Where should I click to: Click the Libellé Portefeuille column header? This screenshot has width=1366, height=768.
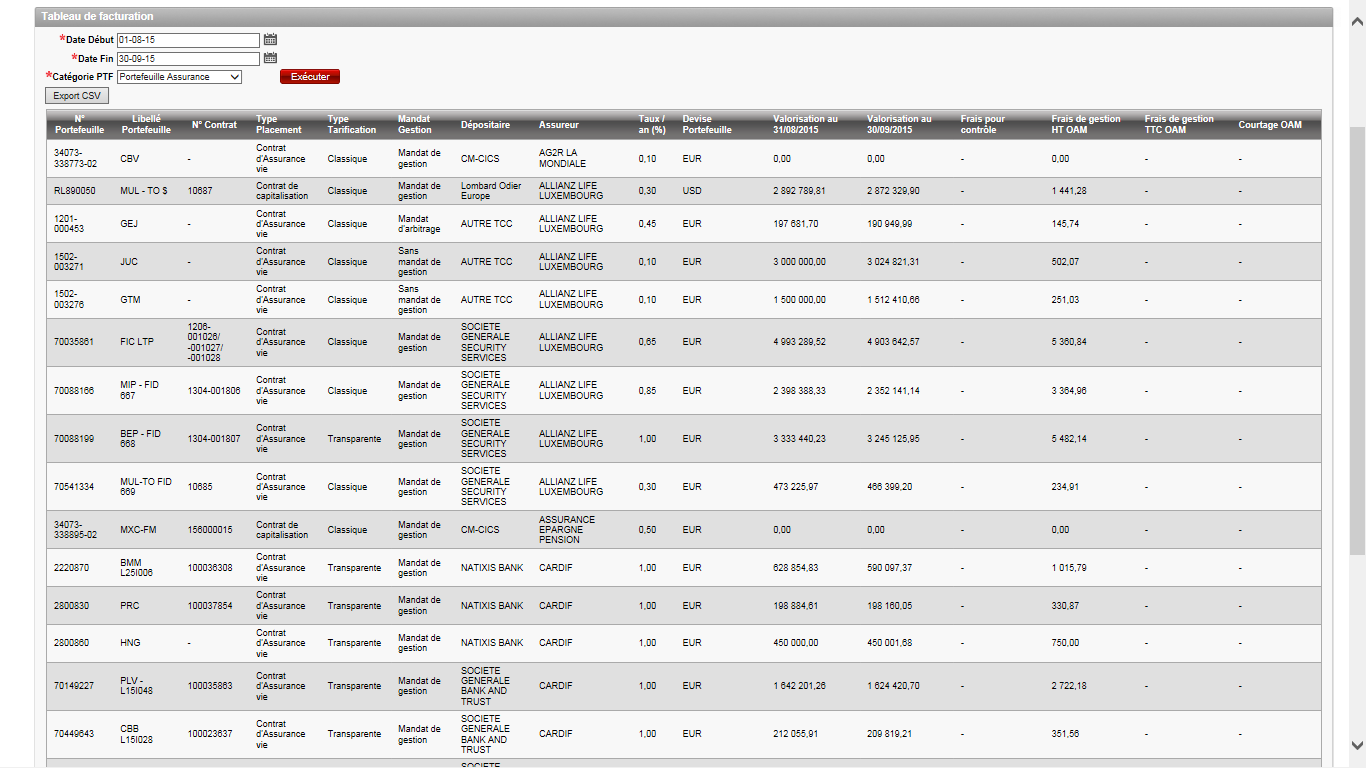[x=146, y=124]
